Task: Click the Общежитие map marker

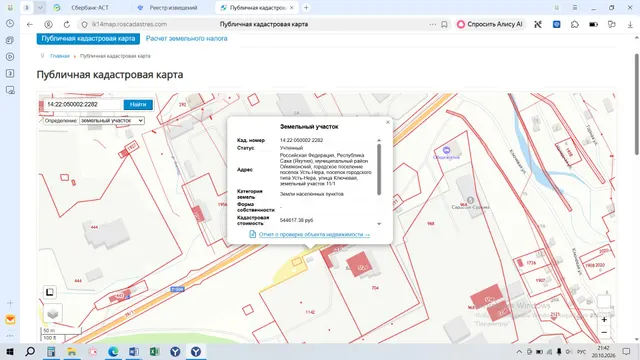Action: 446,151
